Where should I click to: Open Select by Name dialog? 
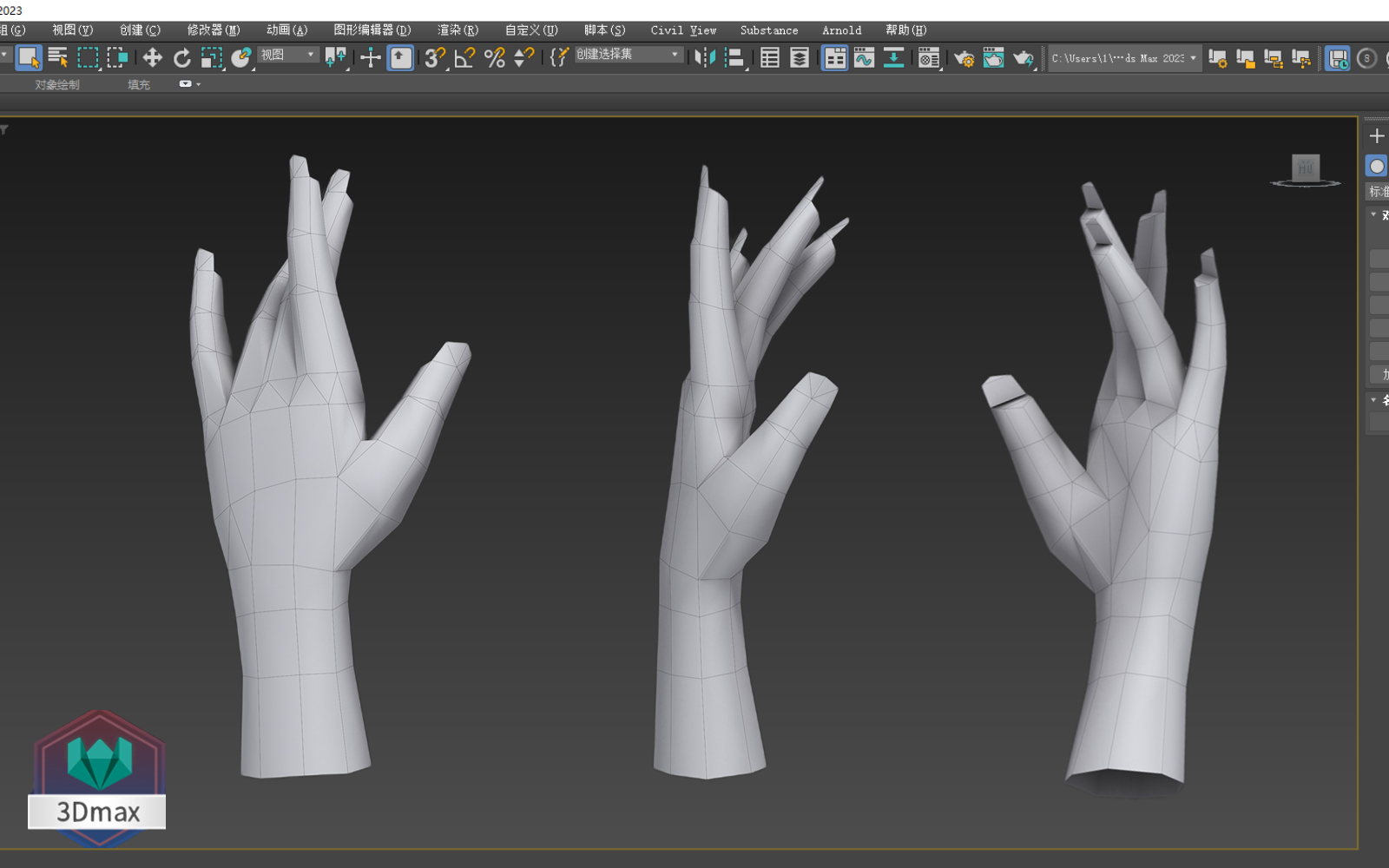58,58
